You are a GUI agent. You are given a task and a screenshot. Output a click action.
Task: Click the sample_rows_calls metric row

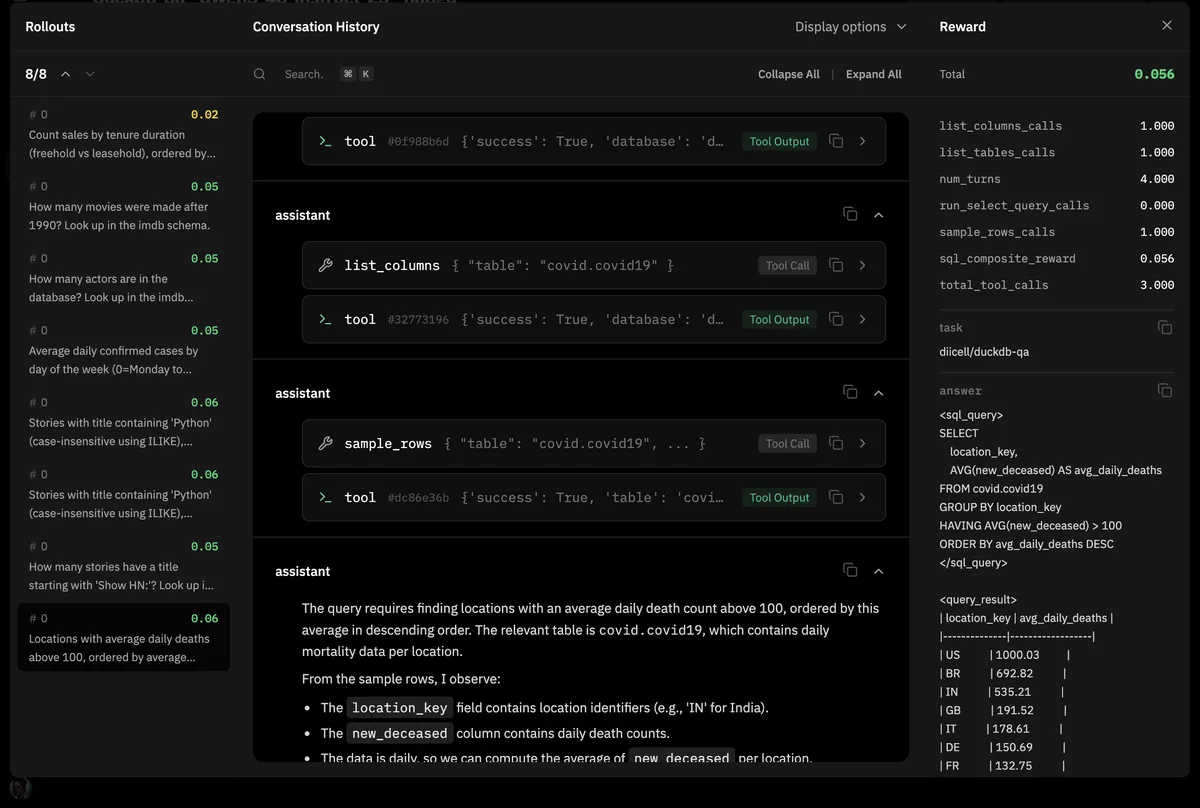tap(1057, 232)
